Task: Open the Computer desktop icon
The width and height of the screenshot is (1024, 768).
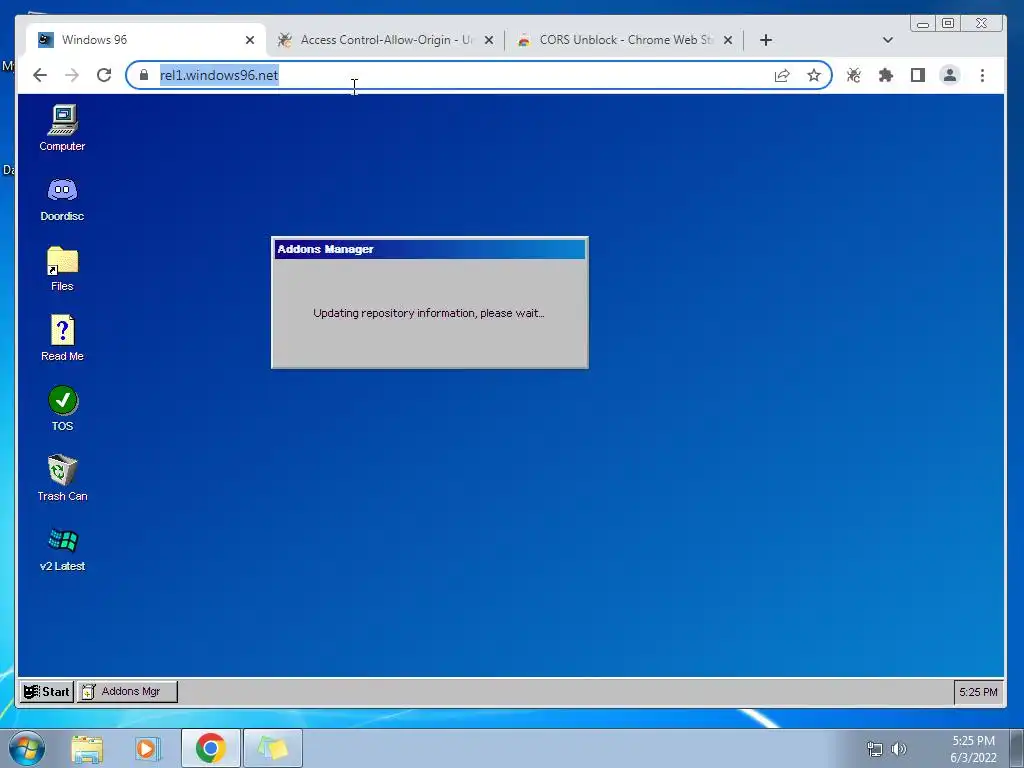Action: tap(62, 128)
